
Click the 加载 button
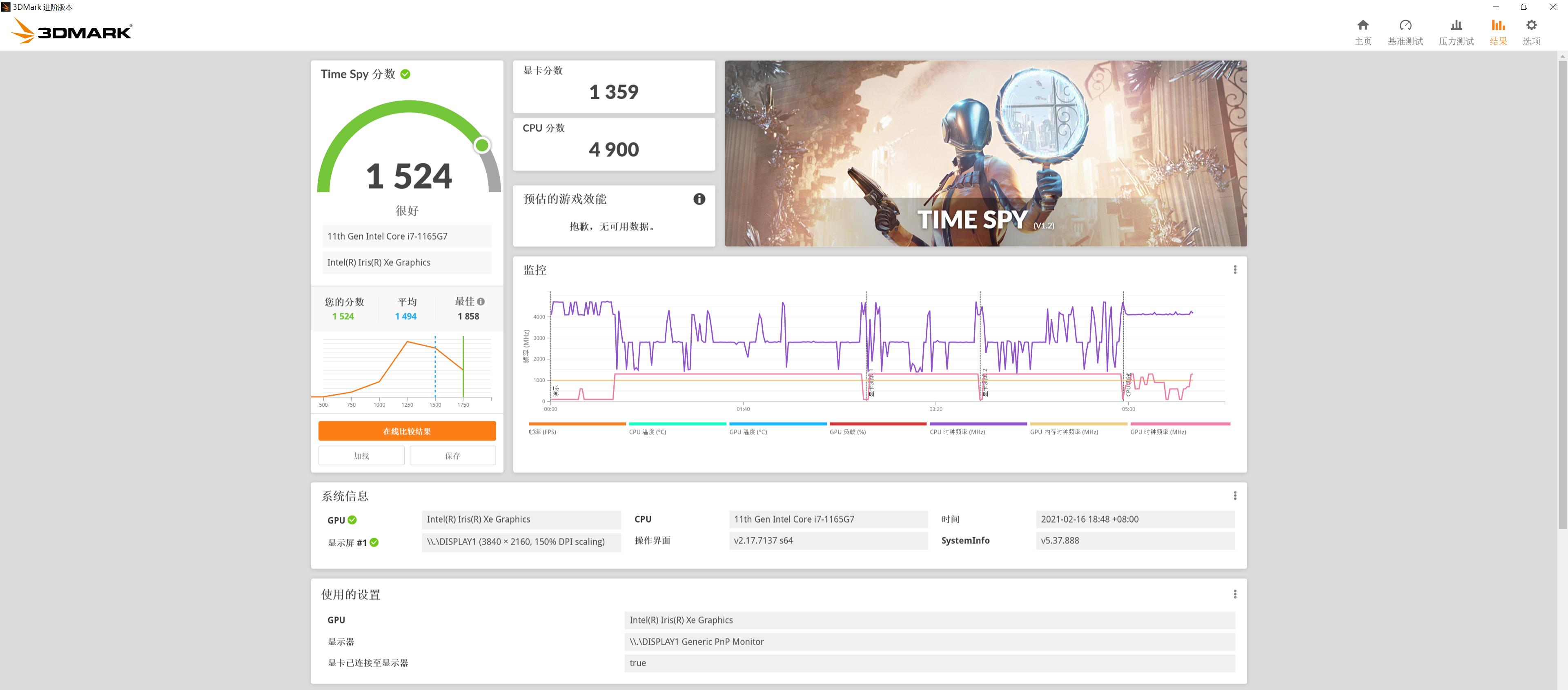pos(361,456)
